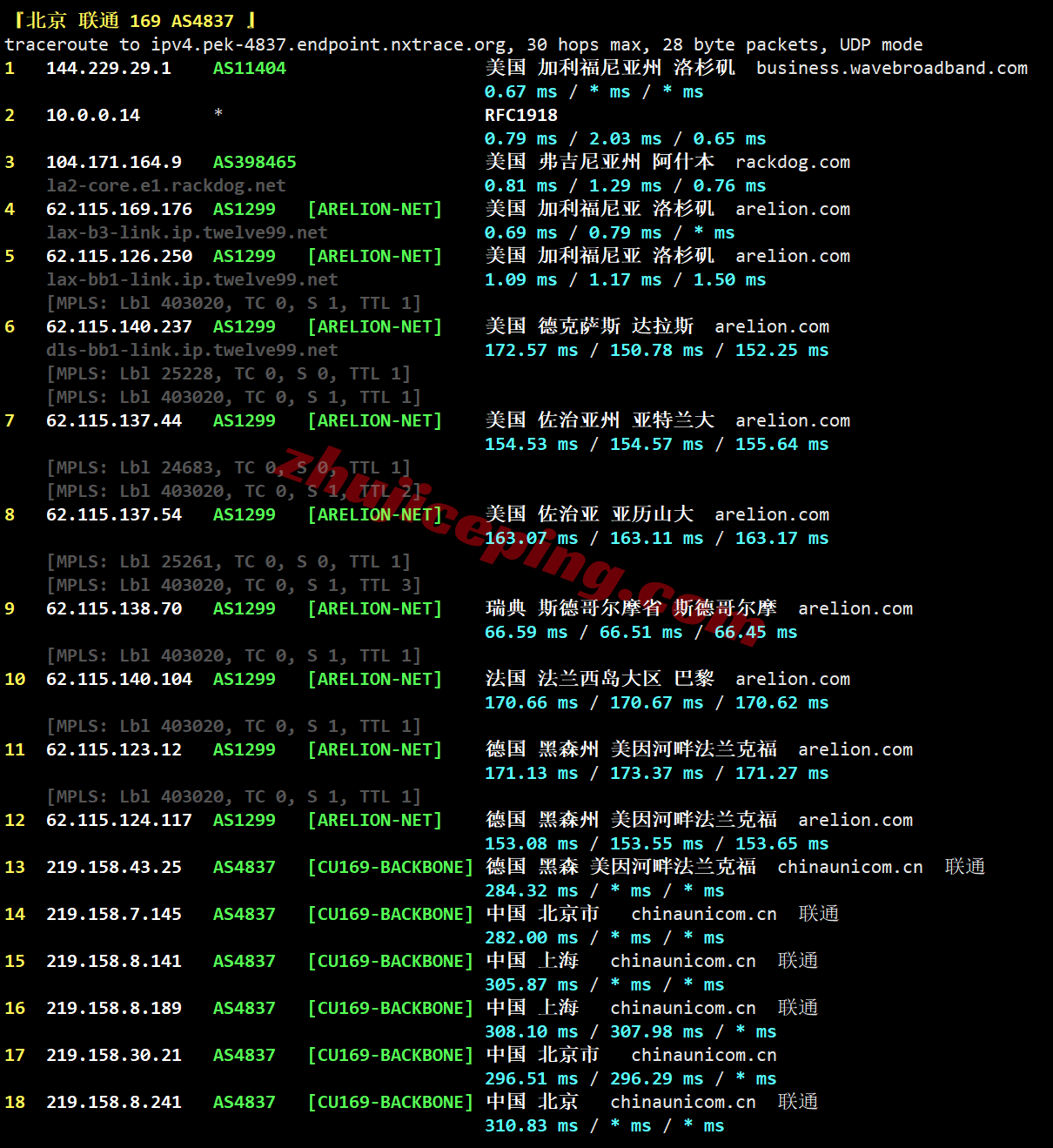Click [ARELION-NET] tag in hop 4

(375, 209)
